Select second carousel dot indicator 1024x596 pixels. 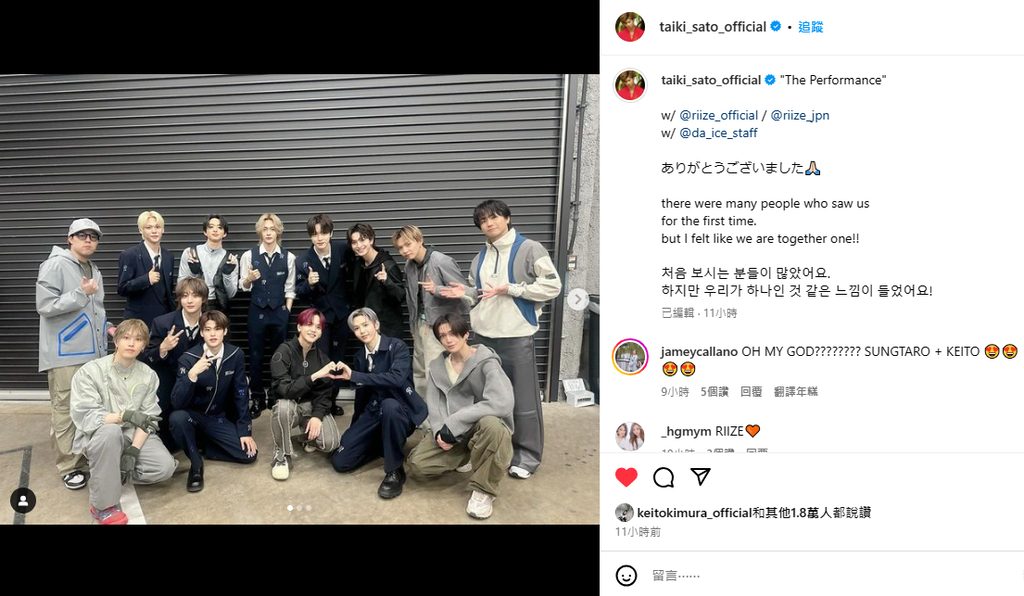(299, 508)
